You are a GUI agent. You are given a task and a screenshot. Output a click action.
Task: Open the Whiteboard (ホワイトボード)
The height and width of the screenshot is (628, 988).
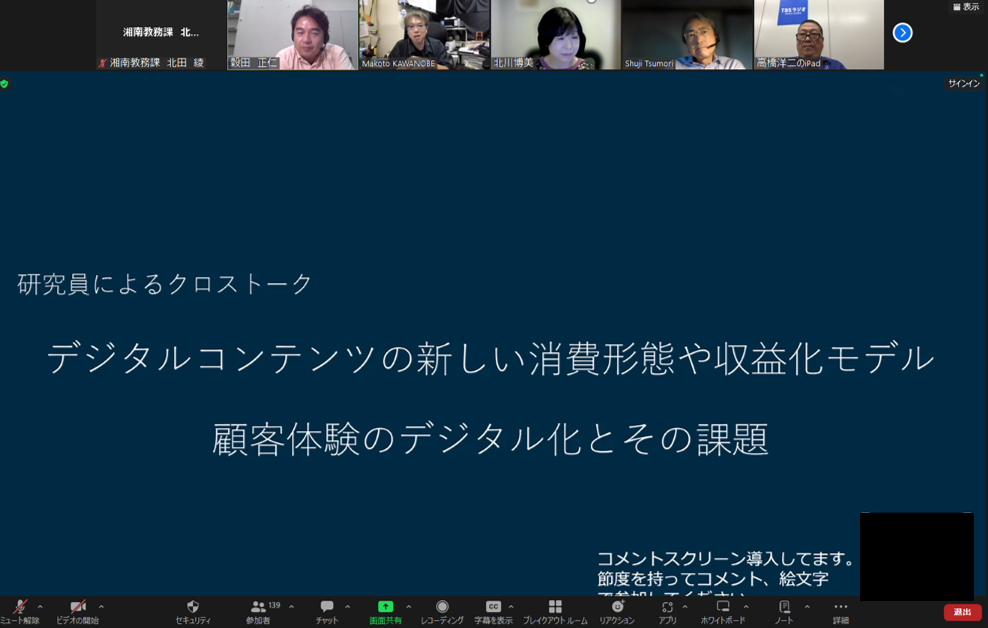pyautogui.click(x=723, y=609)
